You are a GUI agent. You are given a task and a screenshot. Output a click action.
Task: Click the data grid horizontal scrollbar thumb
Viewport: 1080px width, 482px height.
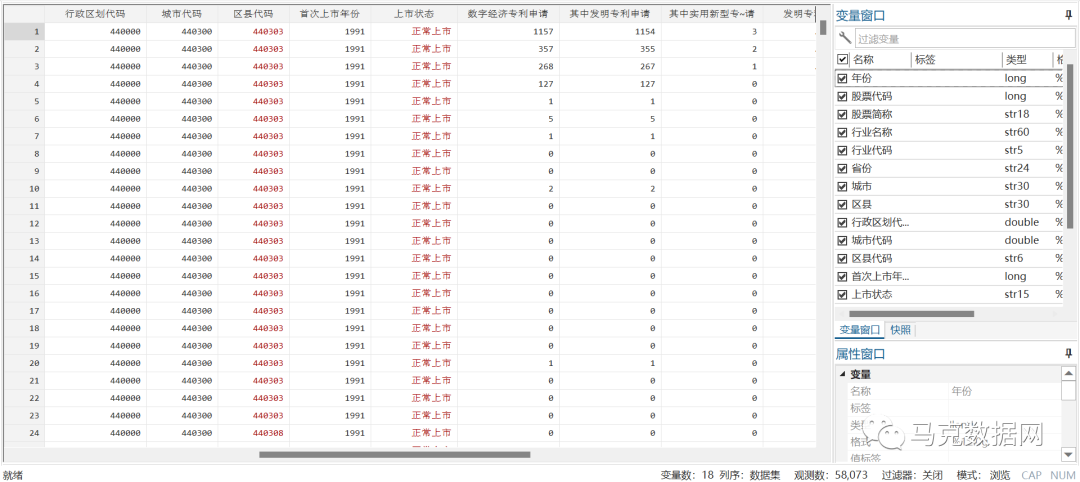click(395, 454)
